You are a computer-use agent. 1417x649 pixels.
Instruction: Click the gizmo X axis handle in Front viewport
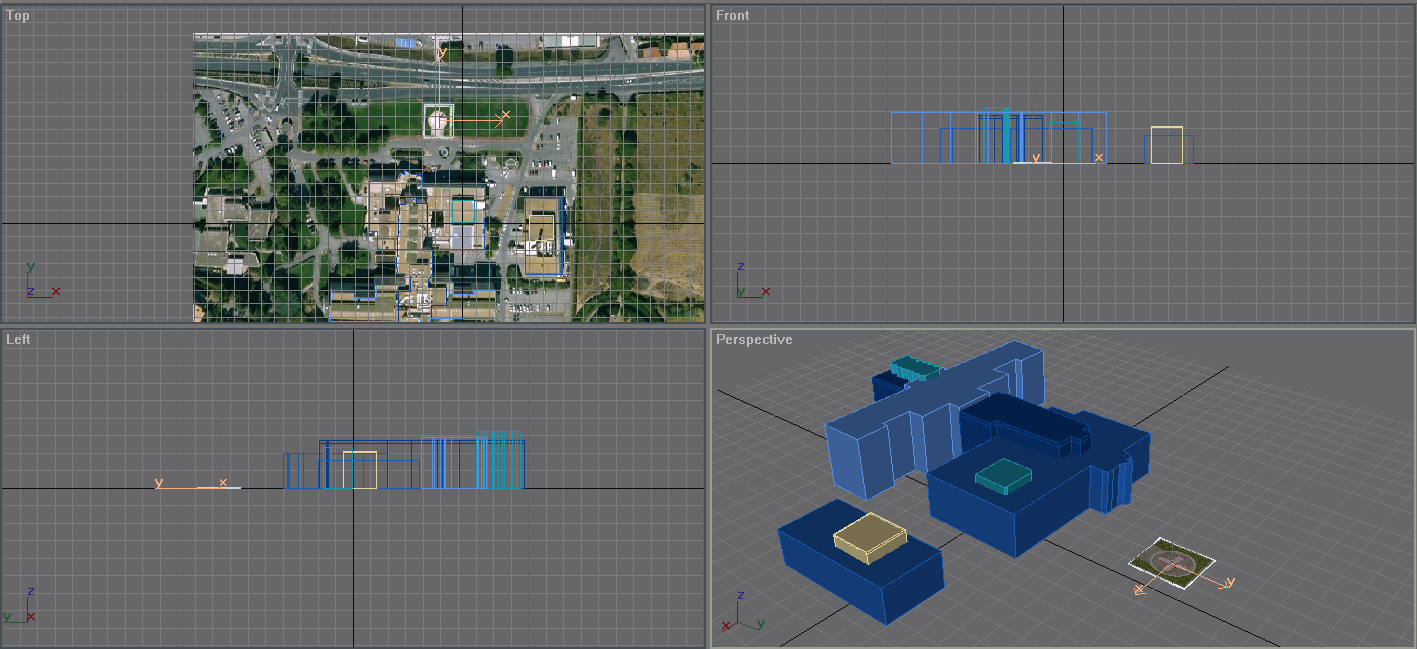coord(1099,157)
